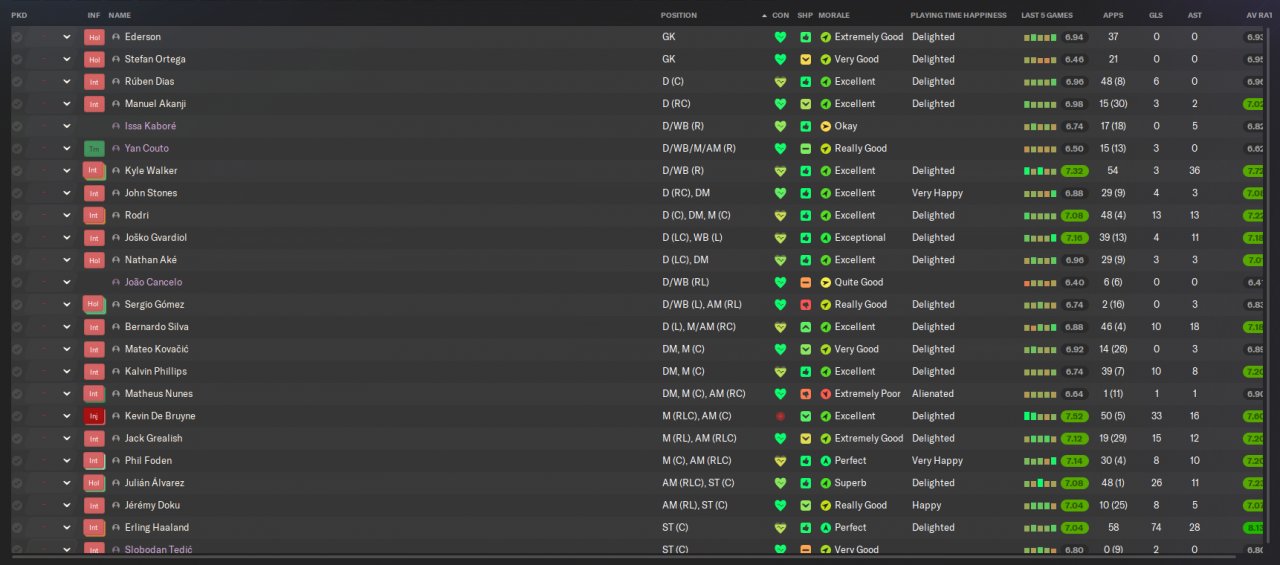Click Erling Haaland's 74 goals value
Viewport: 1280px width, 565px height.
pos(1156,528)
